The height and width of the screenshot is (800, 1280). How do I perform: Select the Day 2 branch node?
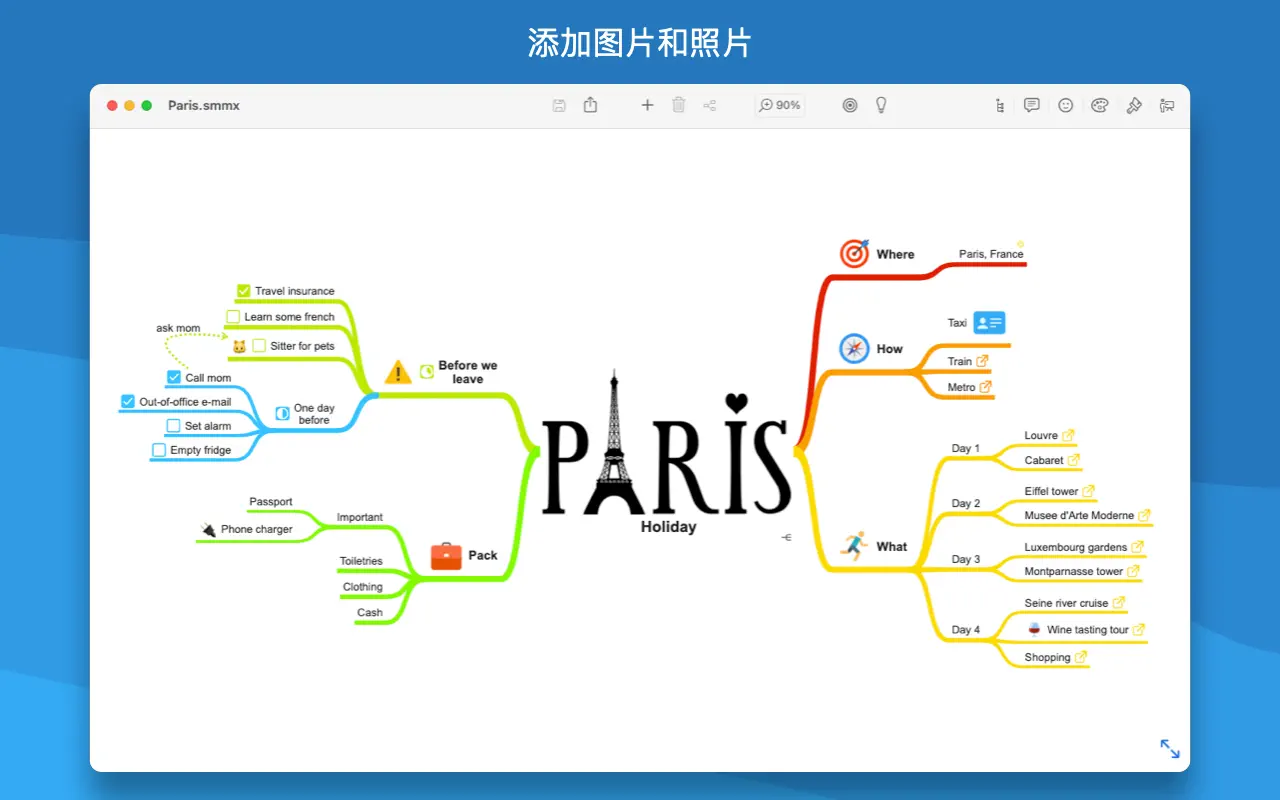pyautogui.click(x=965, y=503)
